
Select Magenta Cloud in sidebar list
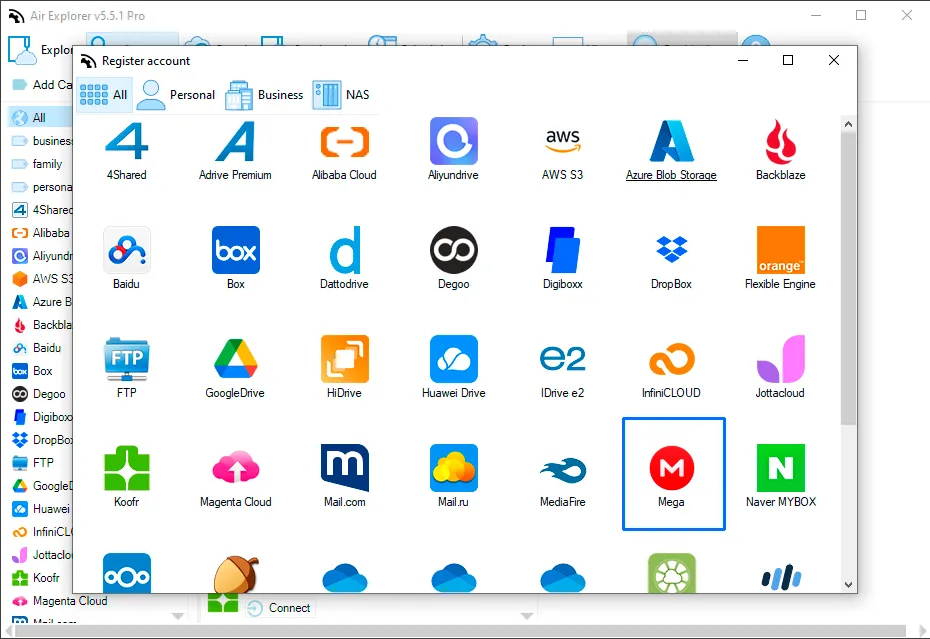(x=59, y=601)
